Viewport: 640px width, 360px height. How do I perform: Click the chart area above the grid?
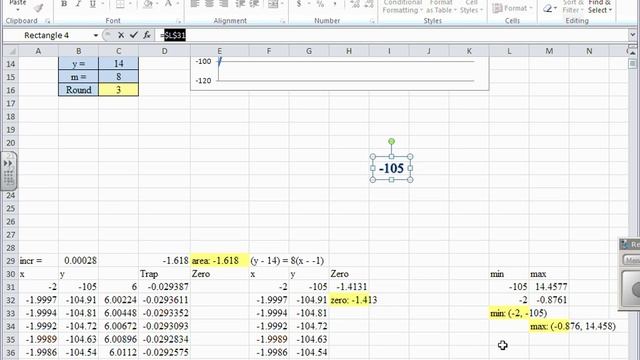pyautogui.click(x=340, y=74)
